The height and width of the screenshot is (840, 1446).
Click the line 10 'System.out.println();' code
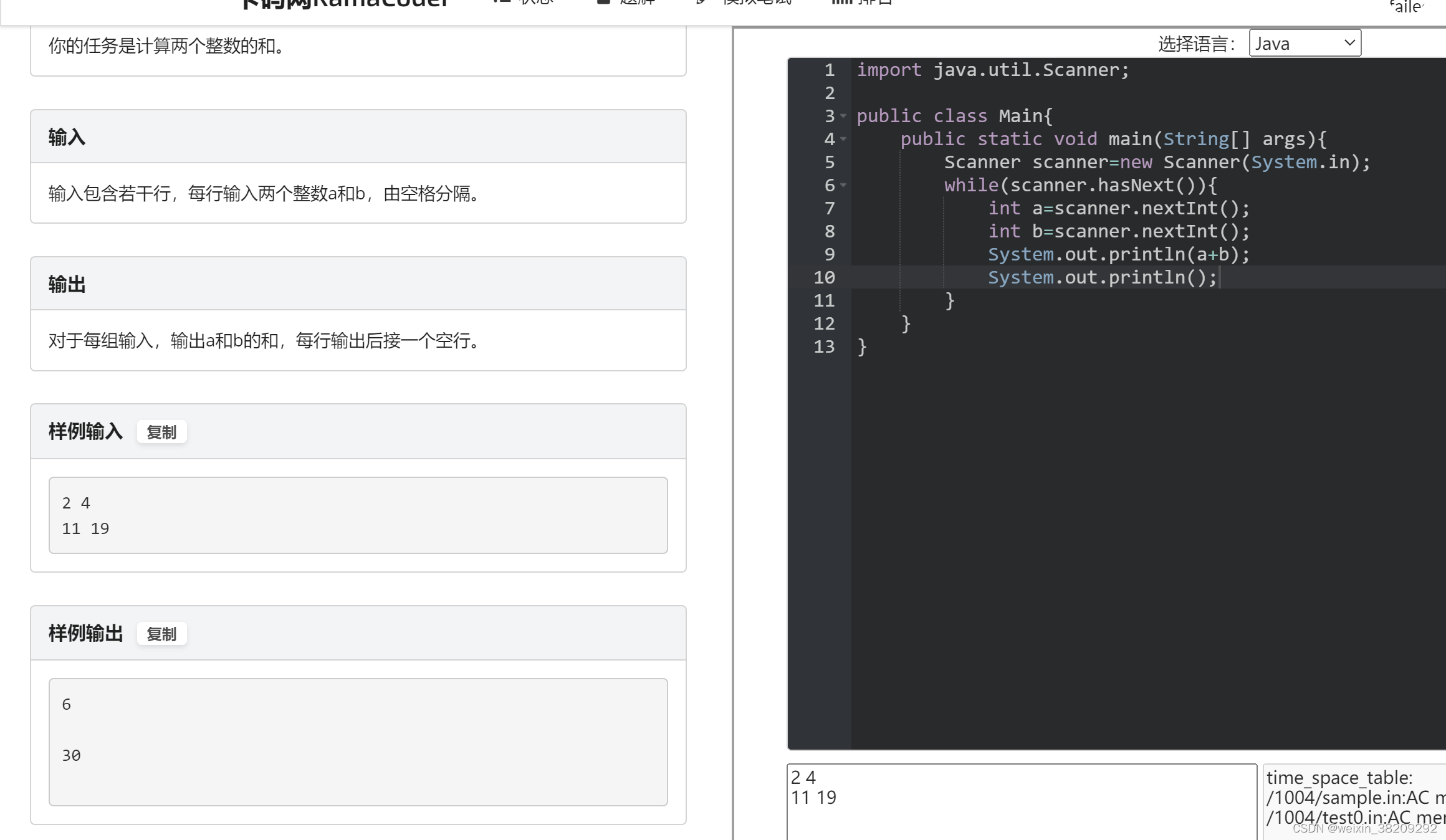click(1103, 277)
